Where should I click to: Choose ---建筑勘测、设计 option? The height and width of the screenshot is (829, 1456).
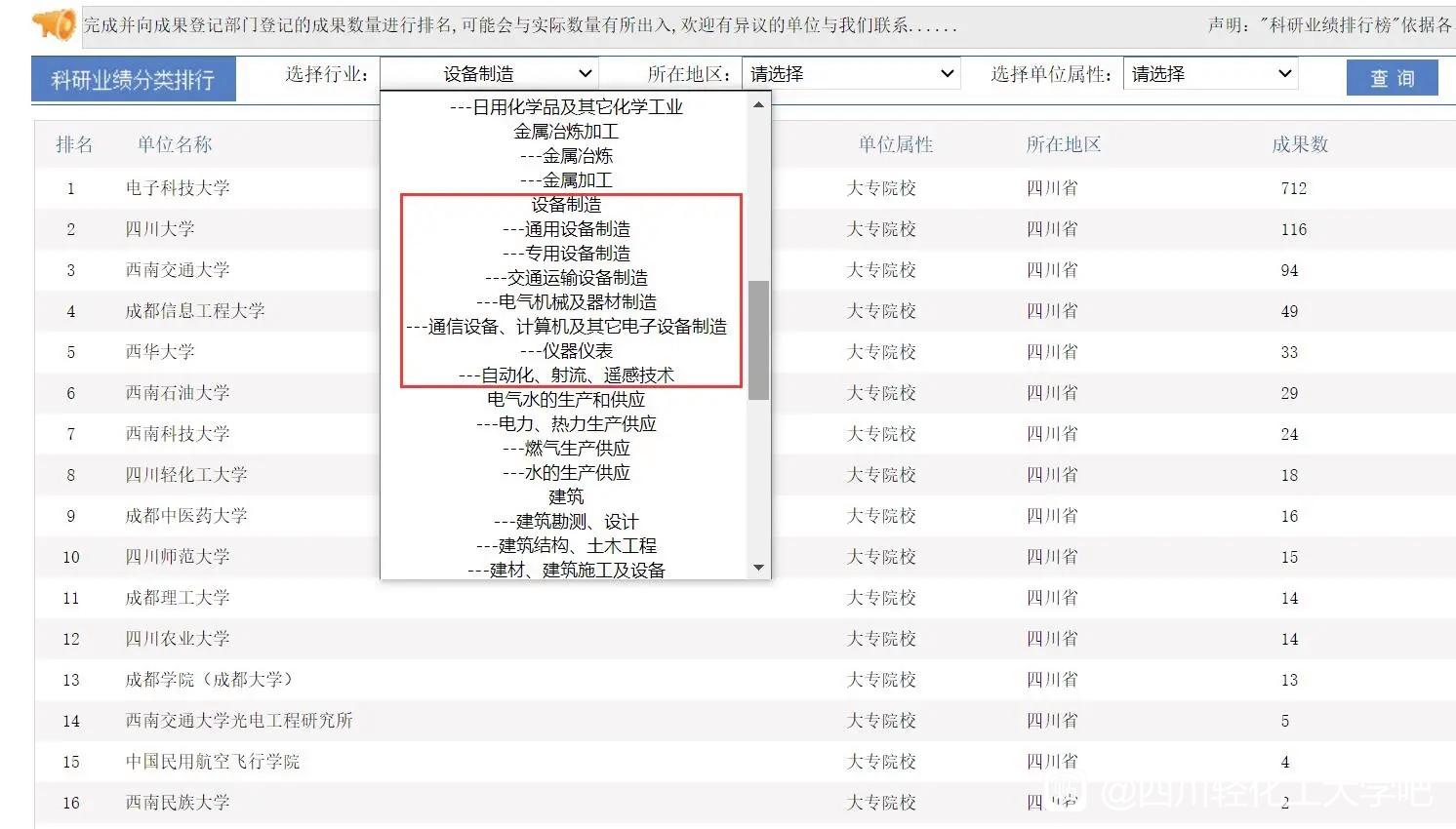click(x=566, y=522)
